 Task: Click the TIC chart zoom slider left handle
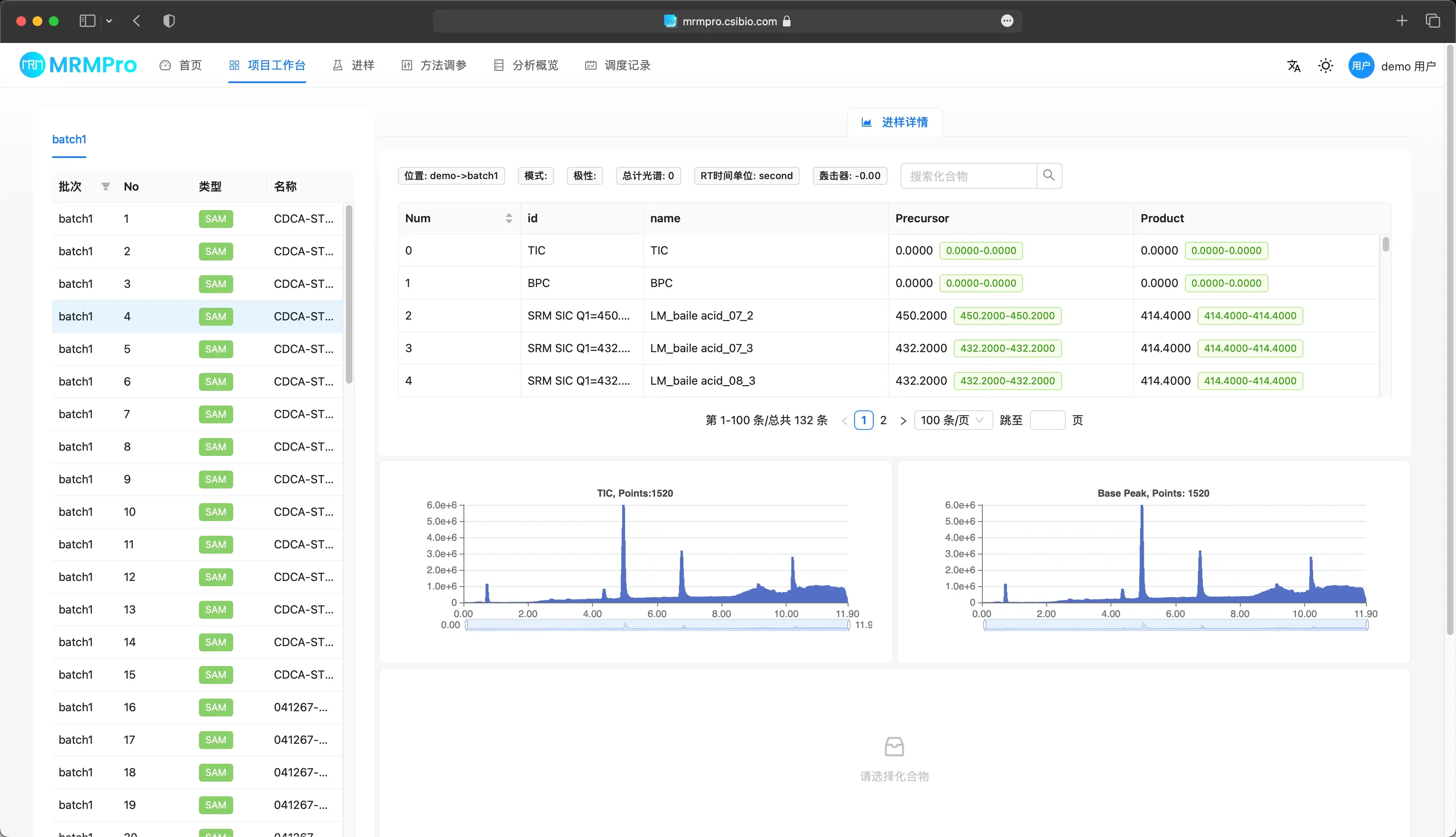click(x=466, y=625)
